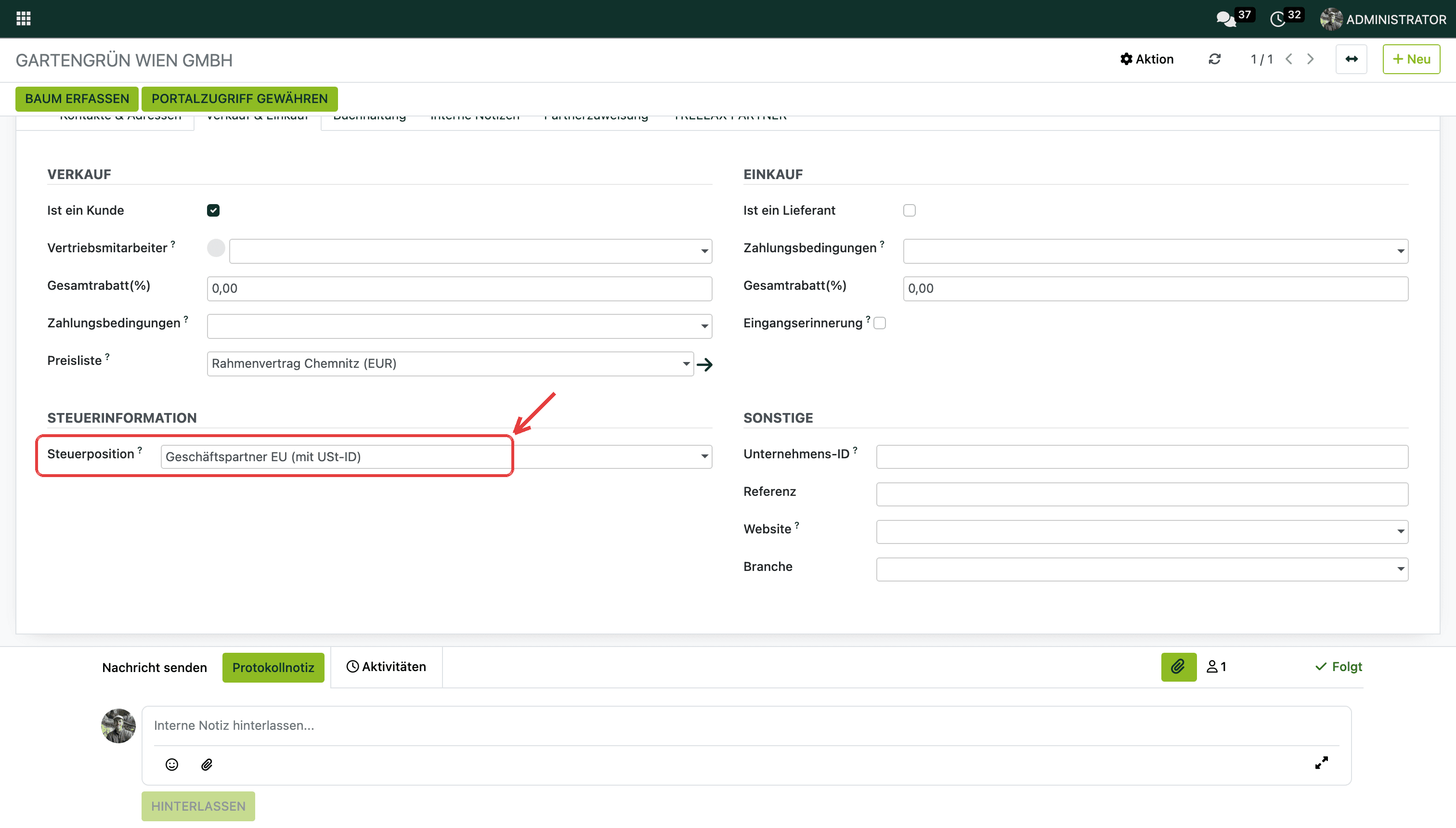Screen dimensions: 1456x828
Task: Click the refresh record icon
Action: [1214, 59]
